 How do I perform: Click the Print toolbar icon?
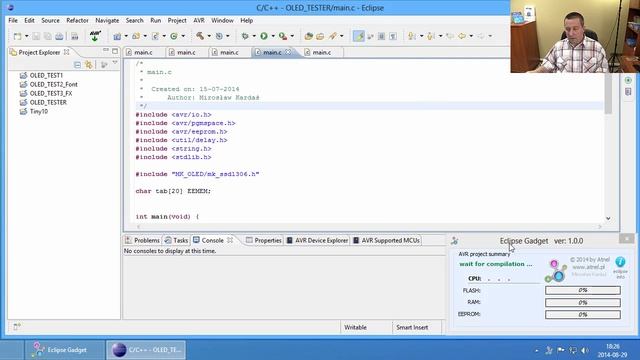point(59,36)
